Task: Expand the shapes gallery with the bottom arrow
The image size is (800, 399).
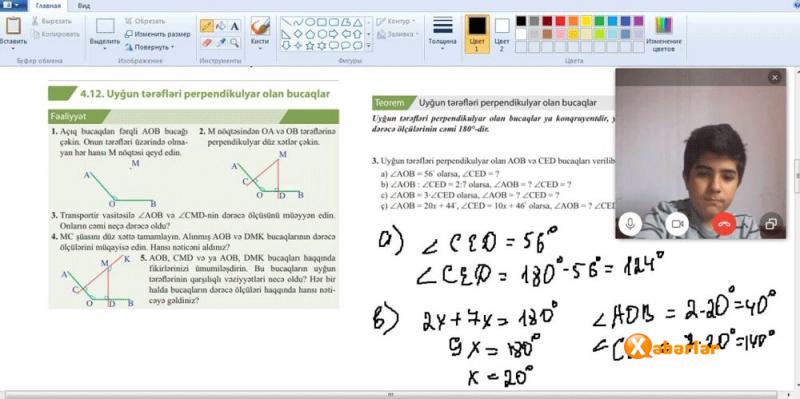Action: [369, 45]
